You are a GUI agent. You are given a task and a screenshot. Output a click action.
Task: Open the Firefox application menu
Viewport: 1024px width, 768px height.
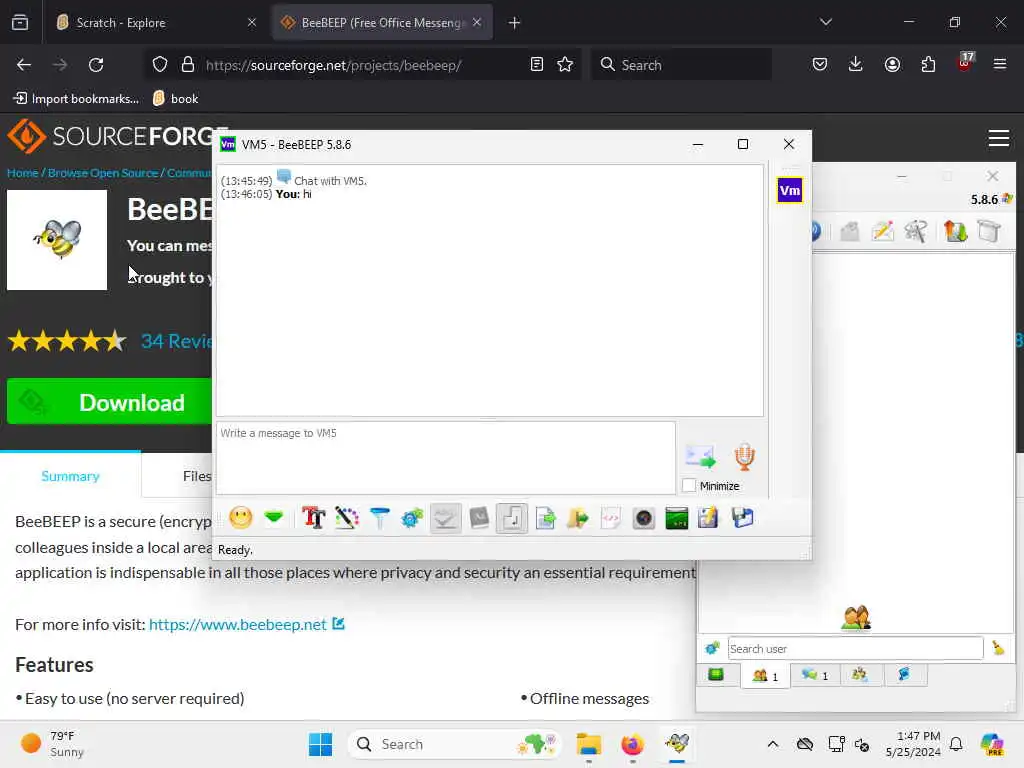click(999, 65)
